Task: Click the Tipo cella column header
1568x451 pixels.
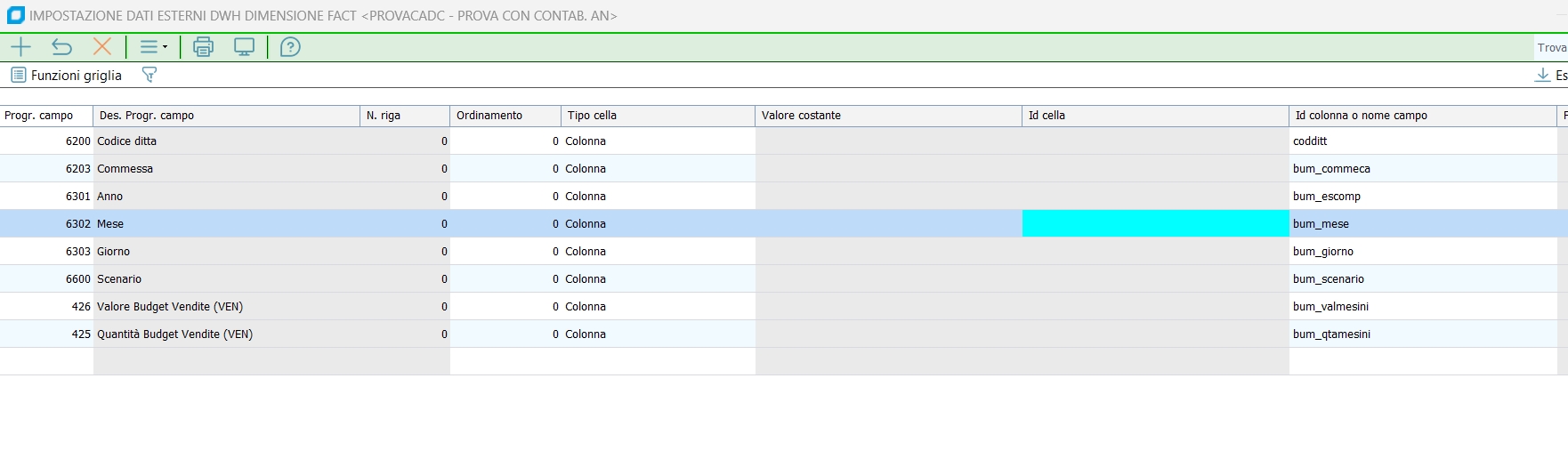Action: [x=658, y=116]
